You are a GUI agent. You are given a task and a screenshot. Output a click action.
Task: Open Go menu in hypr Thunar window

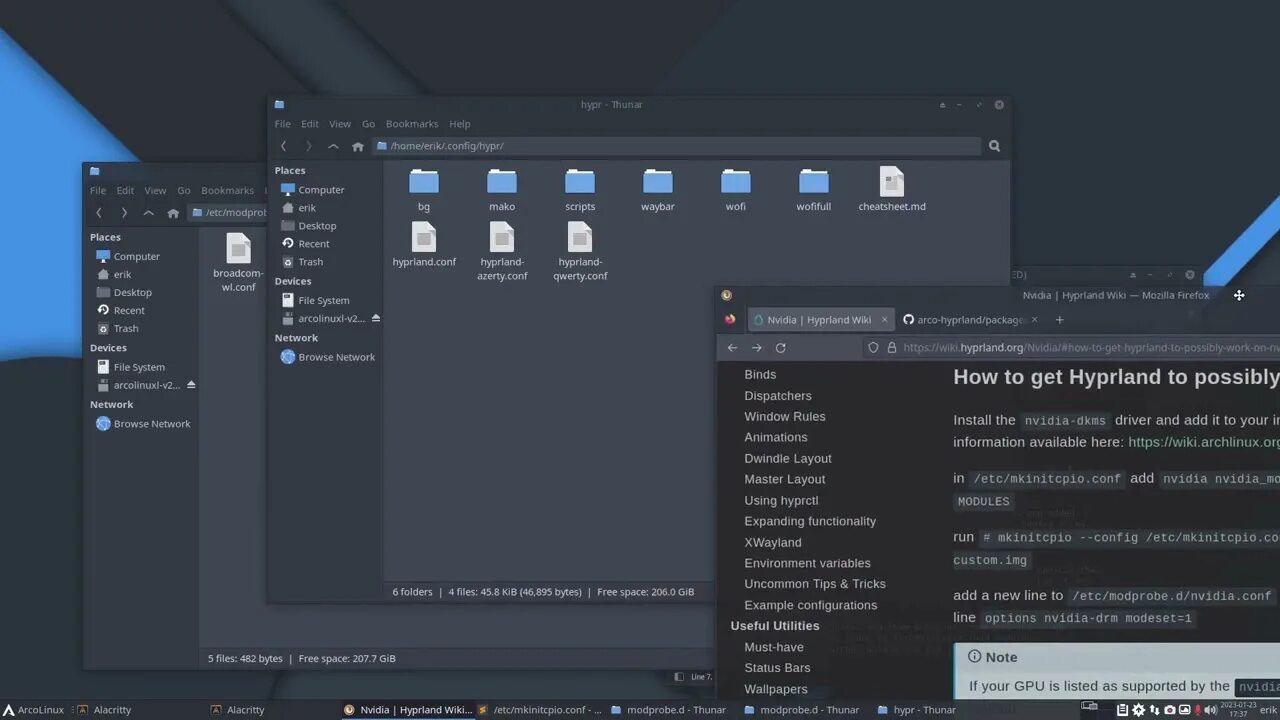tap(368, 124)
